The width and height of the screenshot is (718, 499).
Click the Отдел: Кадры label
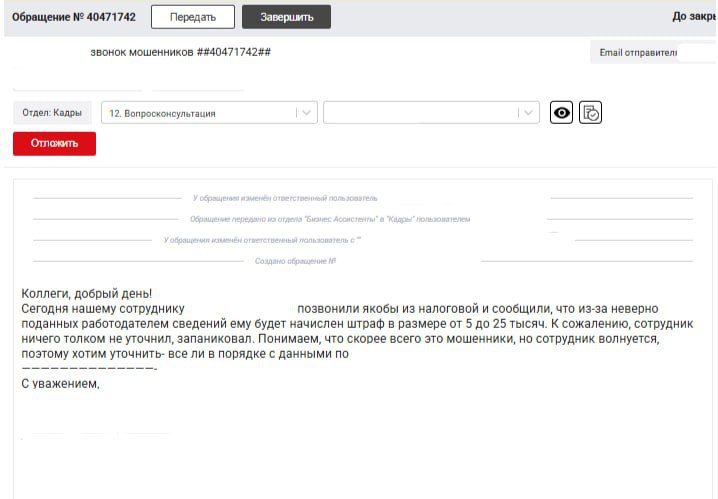(x=52, y=113)
